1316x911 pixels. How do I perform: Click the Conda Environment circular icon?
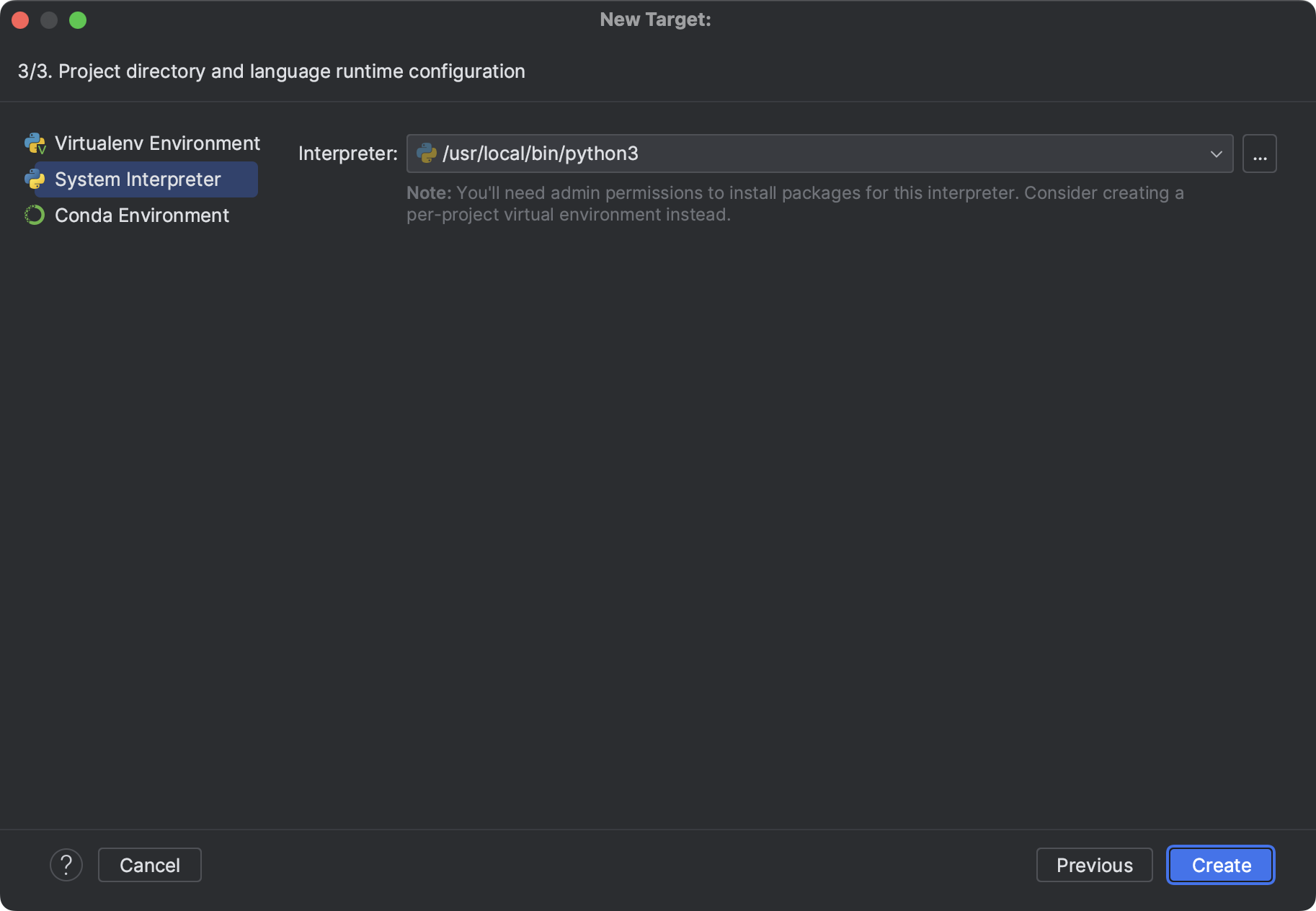[x=34, y=215]
